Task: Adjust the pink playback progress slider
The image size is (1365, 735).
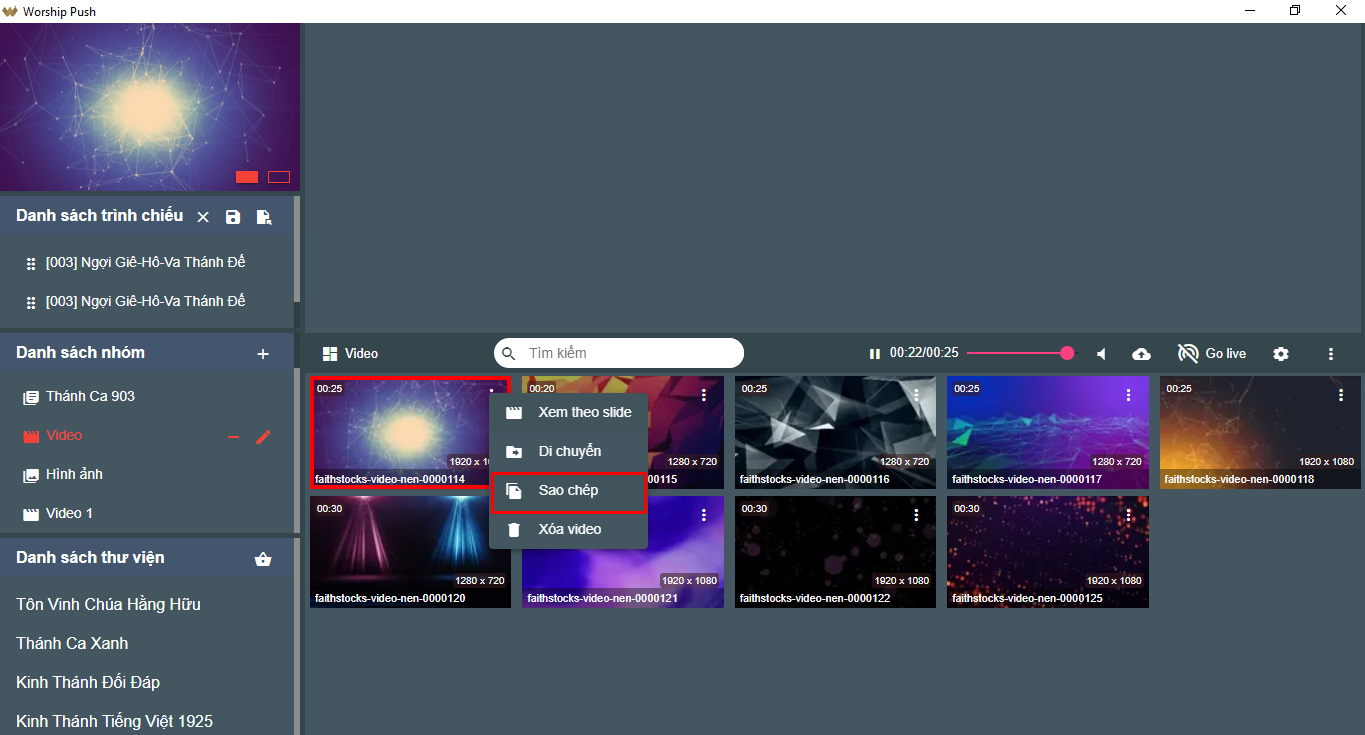Action: coord(1020,353)
